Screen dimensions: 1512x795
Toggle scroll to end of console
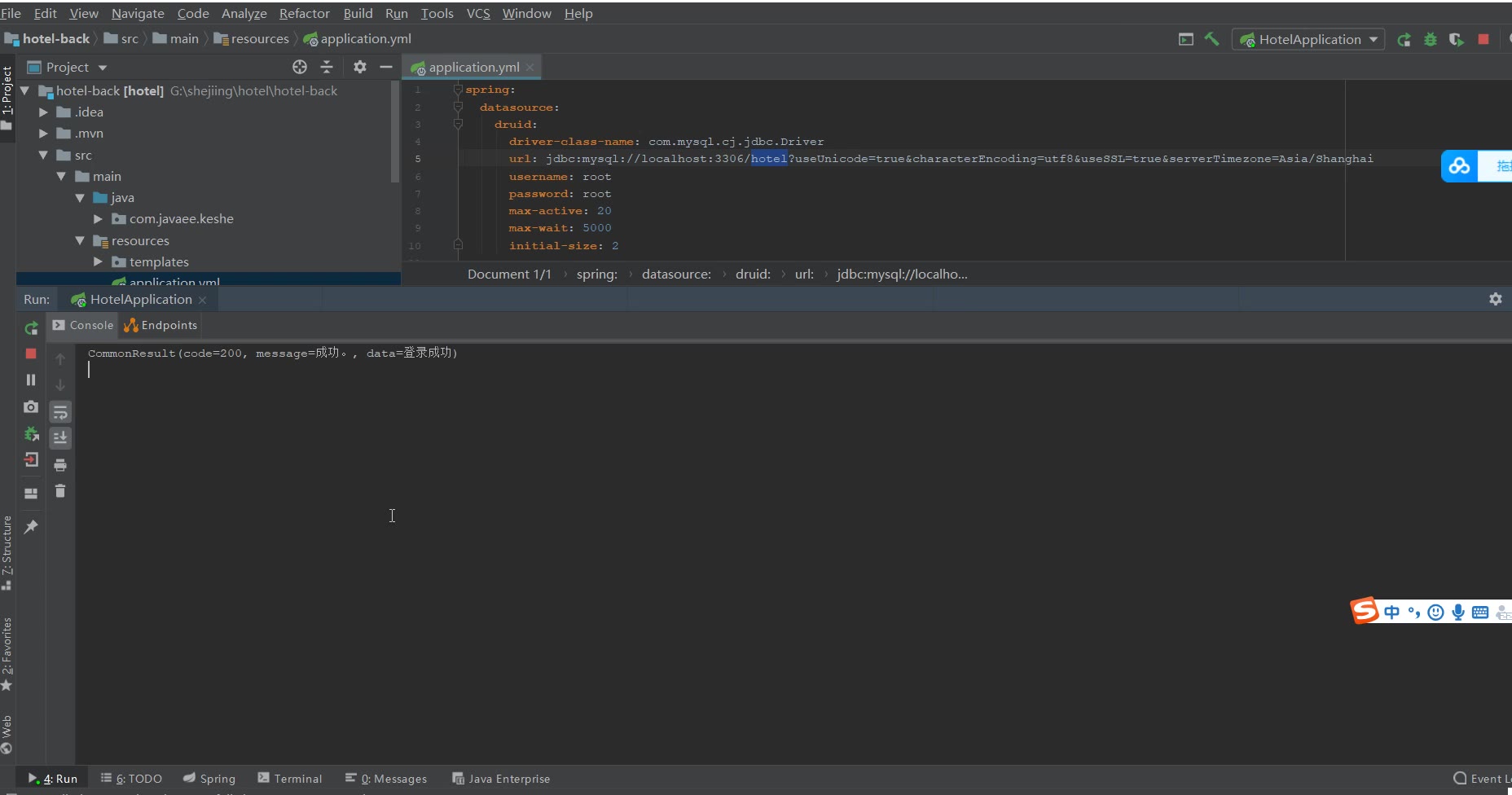coord(60,438)
